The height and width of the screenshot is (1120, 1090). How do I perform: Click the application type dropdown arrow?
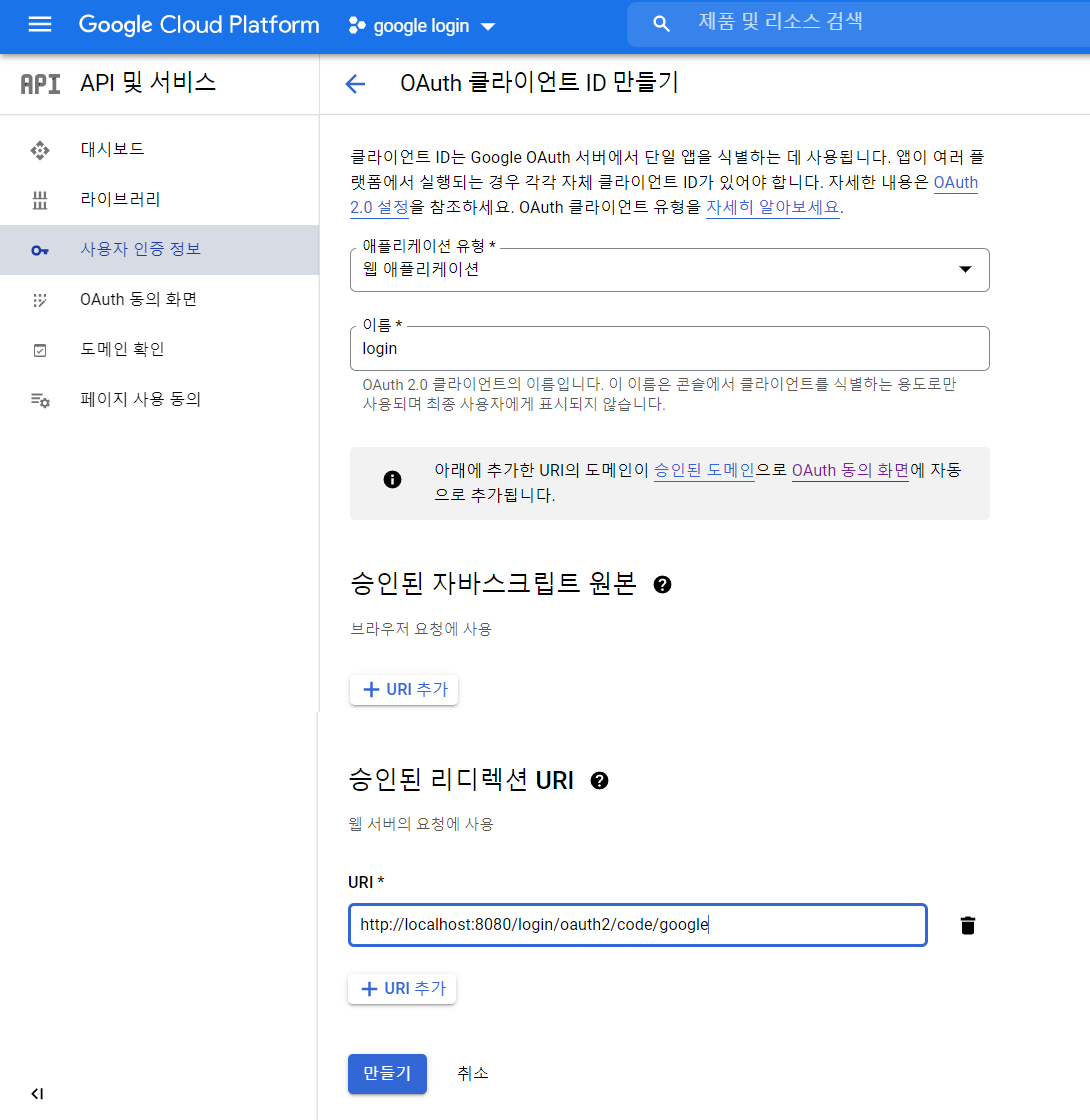point(965,269)
